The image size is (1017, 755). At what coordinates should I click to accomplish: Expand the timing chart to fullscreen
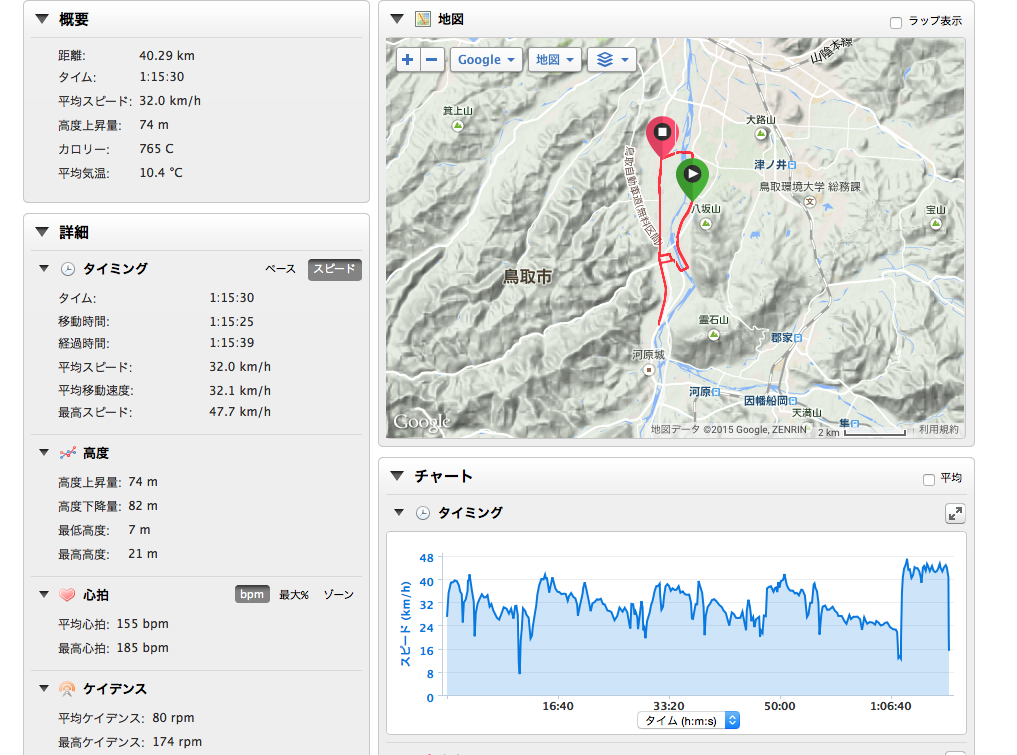pos(955,513)
